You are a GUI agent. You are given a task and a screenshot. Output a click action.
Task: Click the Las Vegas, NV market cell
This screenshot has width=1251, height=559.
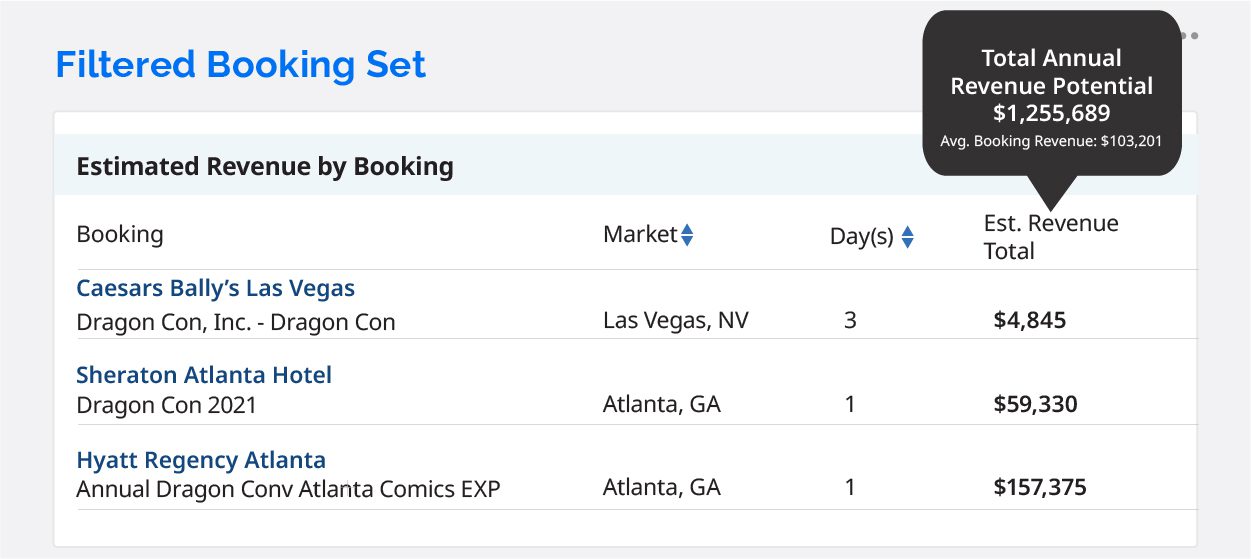[676, 321]
